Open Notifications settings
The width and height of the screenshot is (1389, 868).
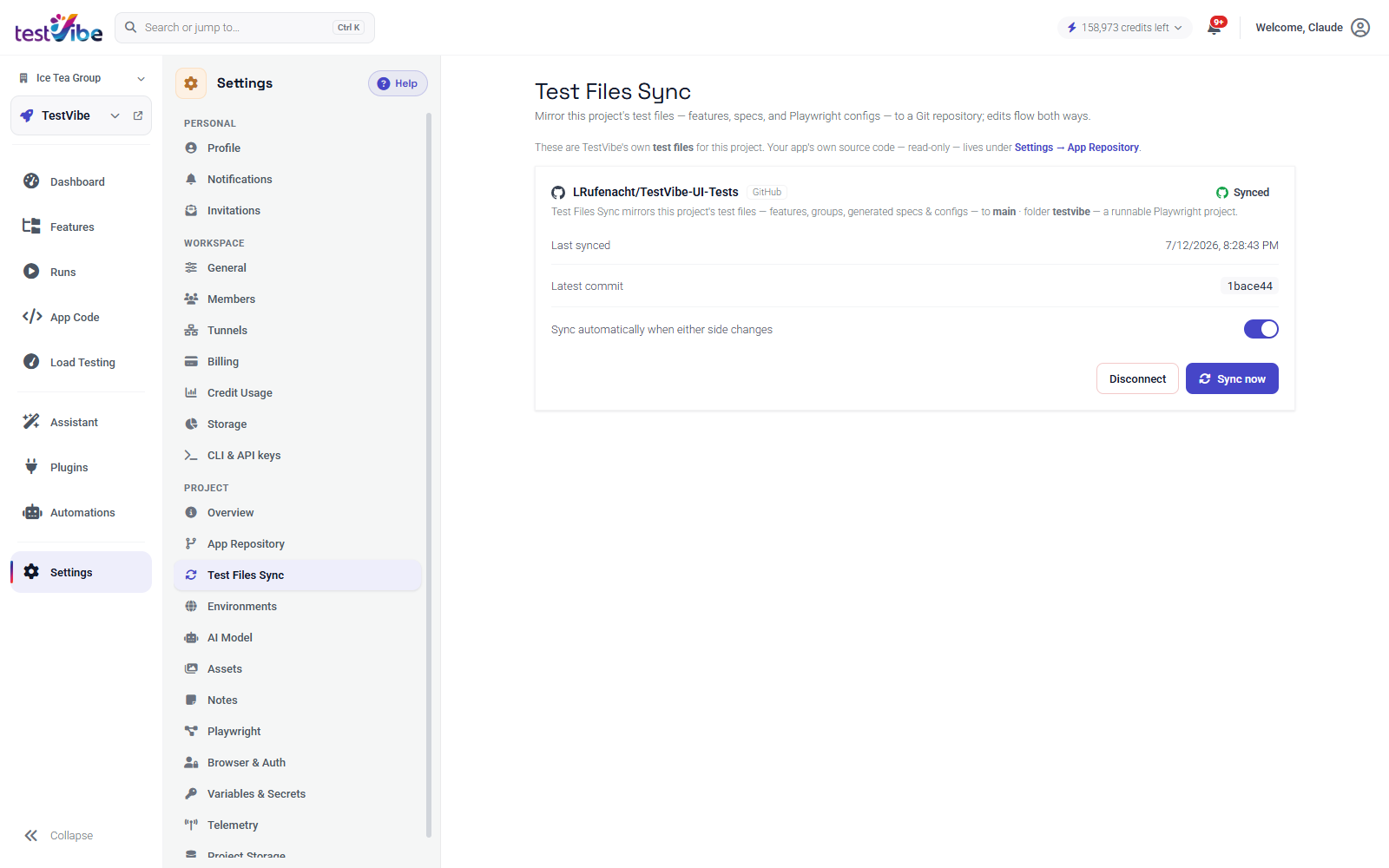pyautogui.click(x=298, y=180)
